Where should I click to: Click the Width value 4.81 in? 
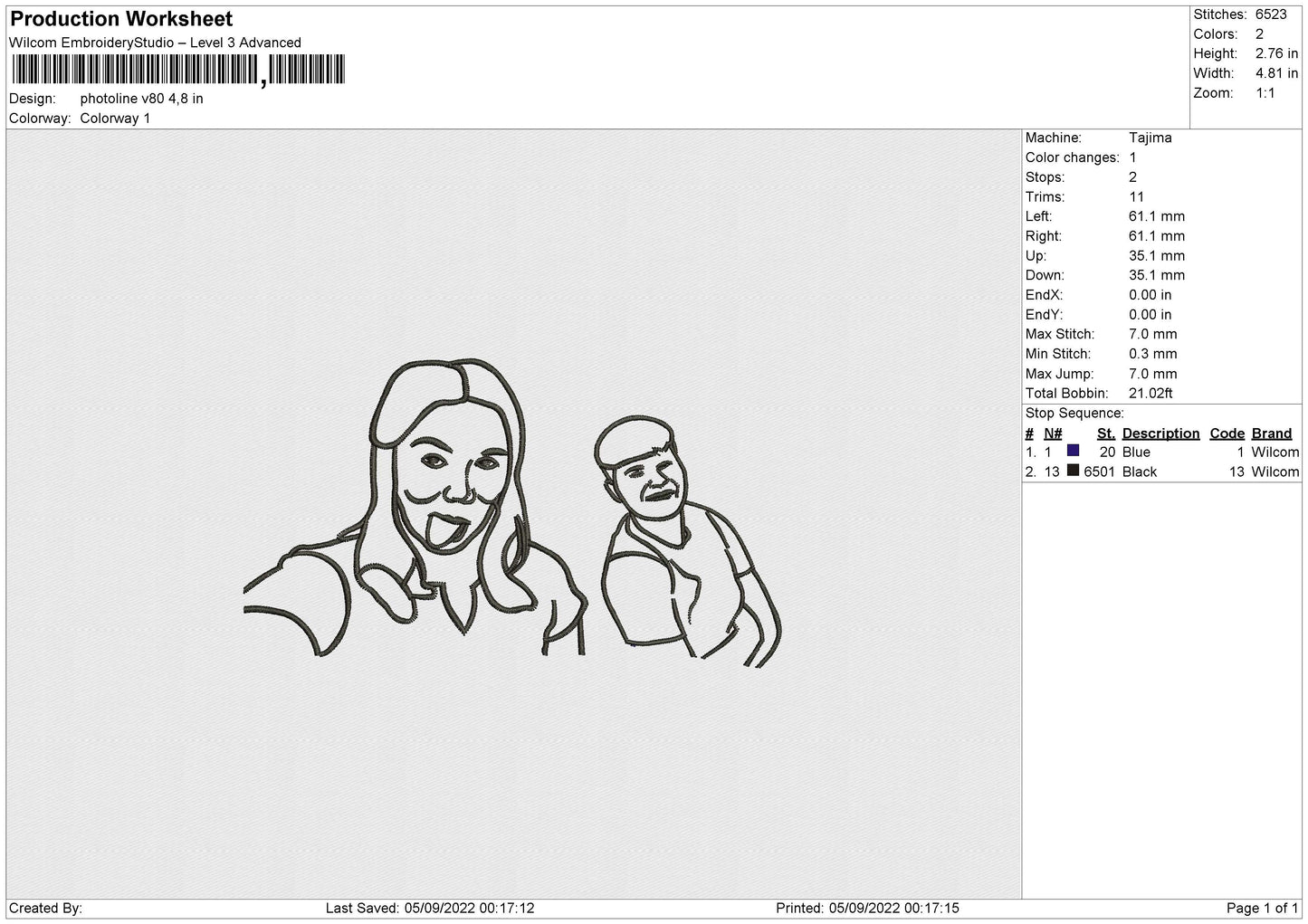(1276, 73)
